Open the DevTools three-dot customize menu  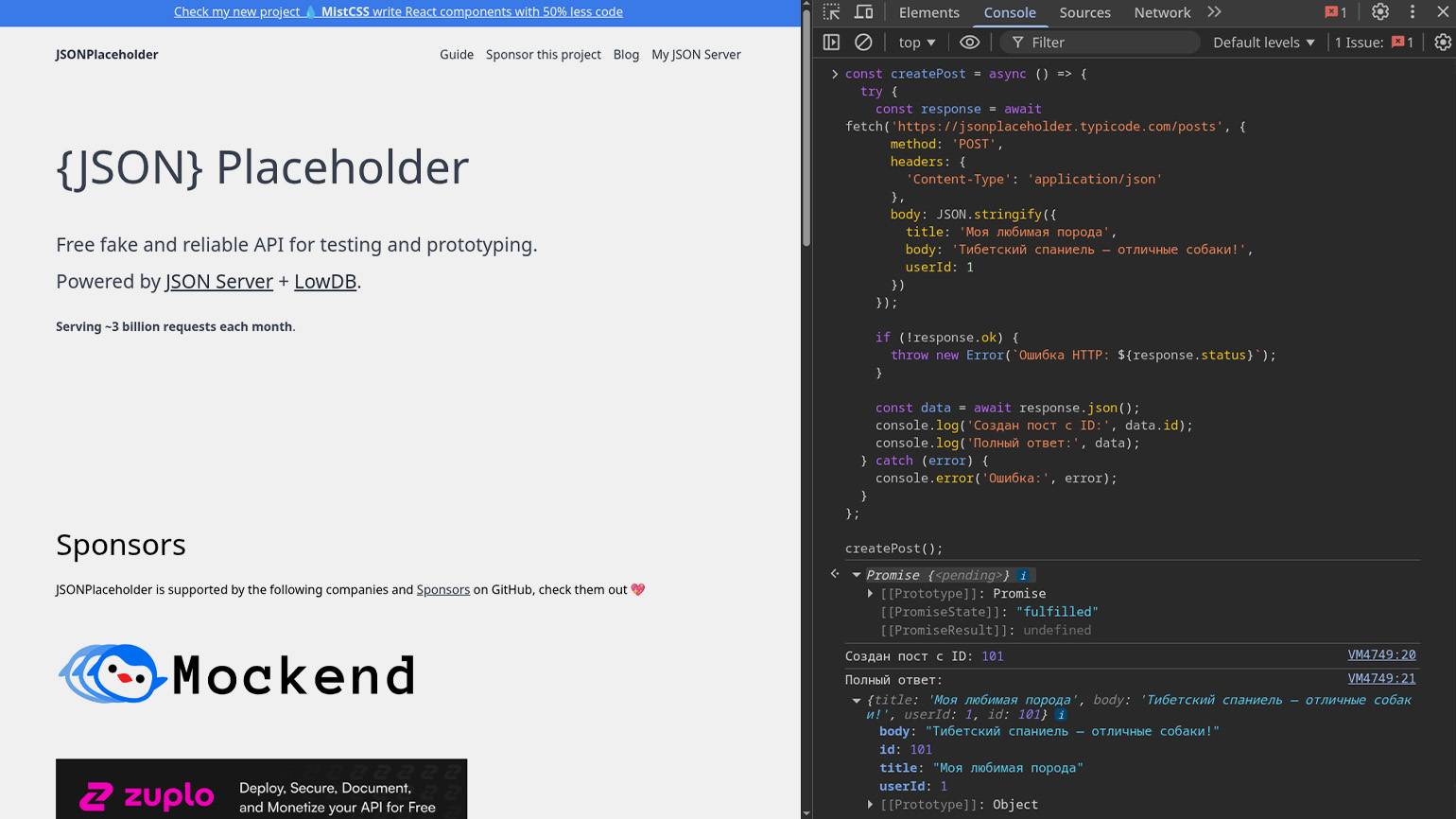[x=1413, y=12]
